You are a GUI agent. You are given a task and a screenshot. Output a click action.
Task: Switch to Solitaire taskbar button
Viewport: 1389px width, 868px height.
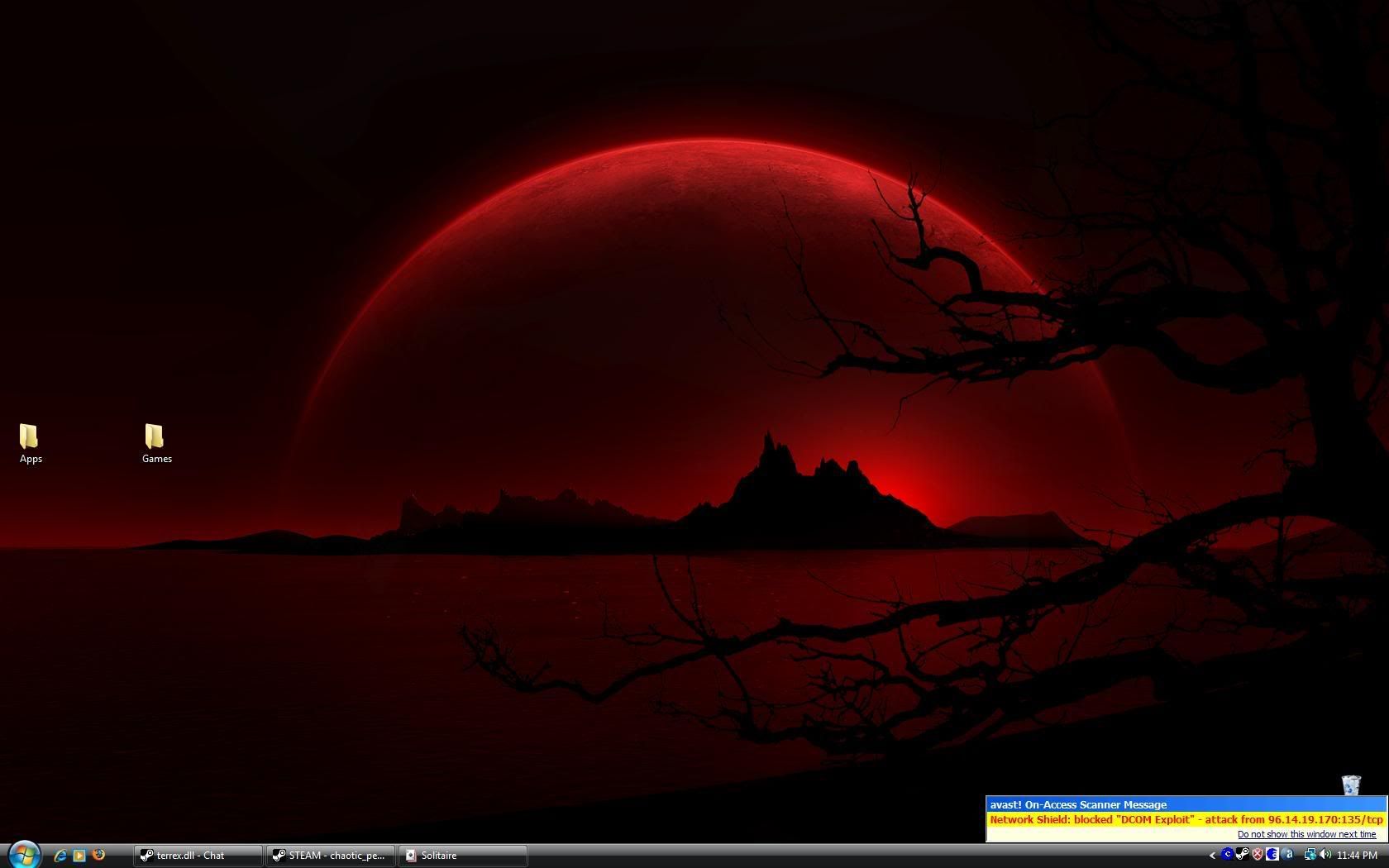pos(462,856)
